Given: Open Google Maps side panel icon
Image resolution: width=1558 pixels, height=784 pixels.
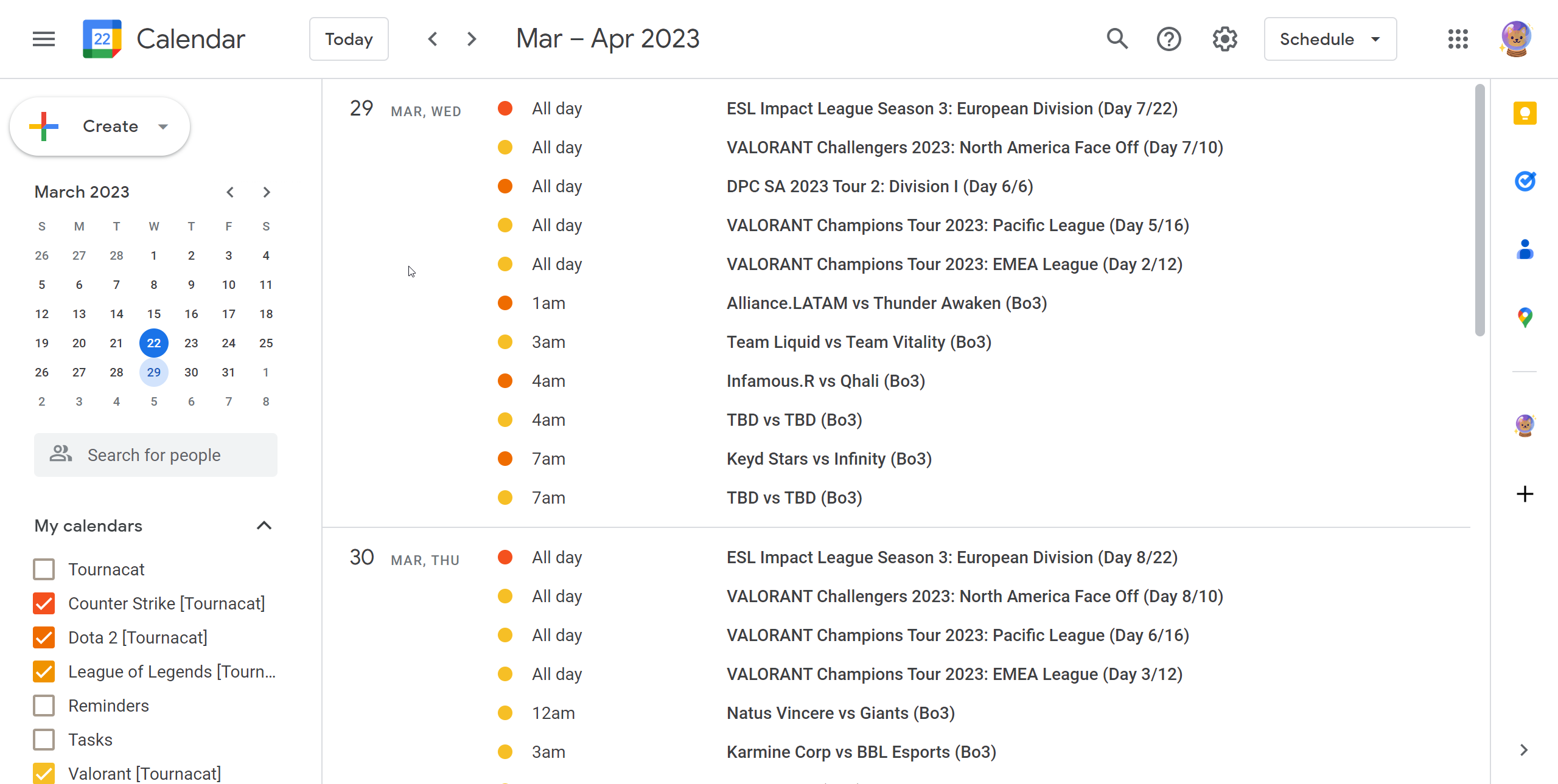Looking at the screenshot, I should coord(1525,317).
